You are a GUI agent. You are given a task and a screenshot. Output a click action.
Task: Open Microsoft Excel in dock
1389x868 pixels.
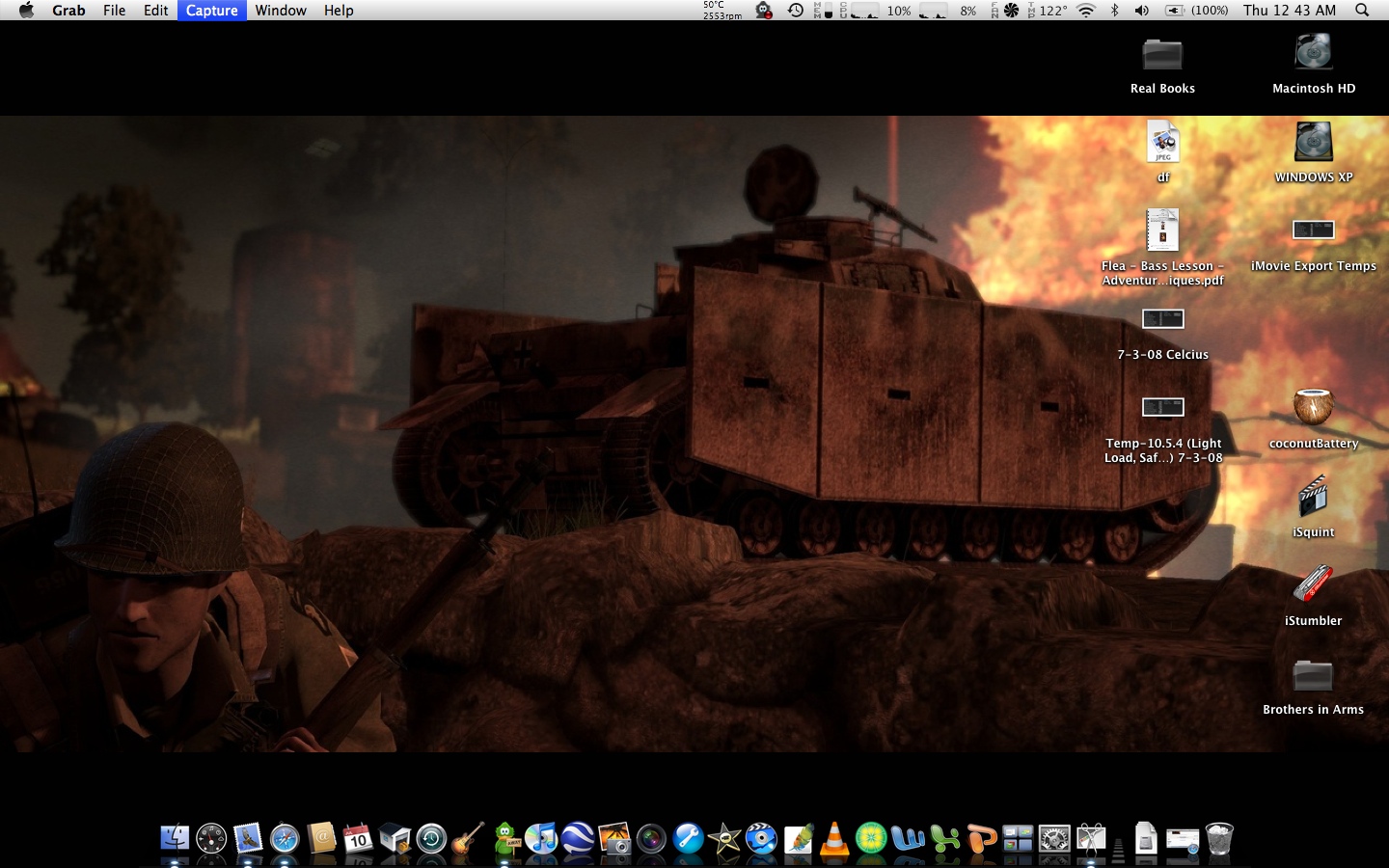(944, 839)
